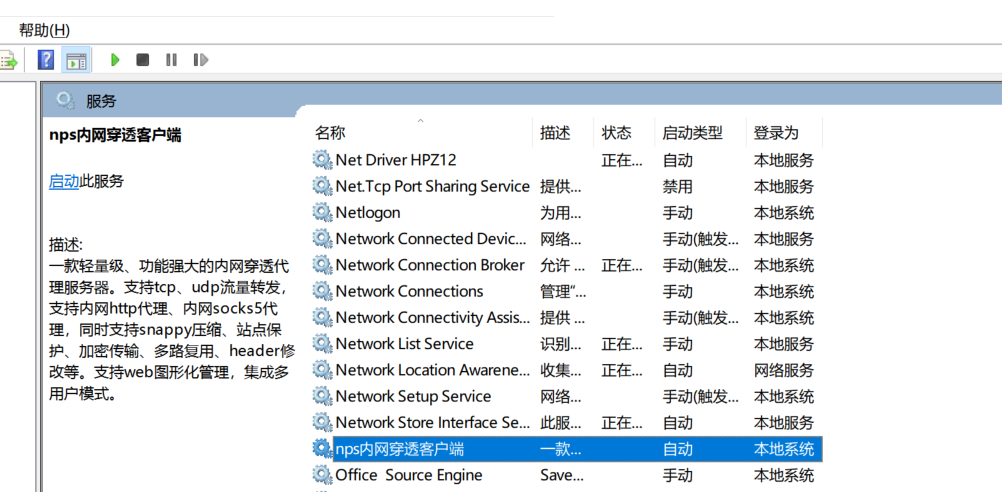
Task: Select the Netlogon service name
Action: (x=368, y=212)
